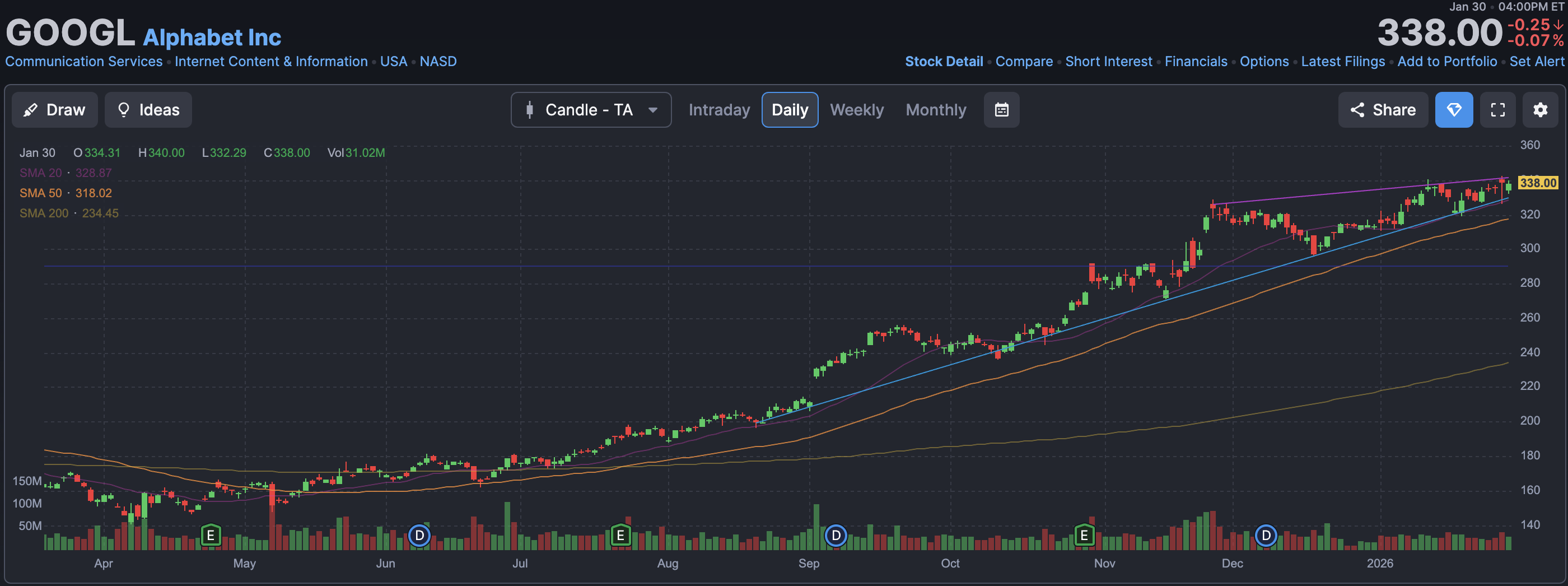Click the 2026 label on time axis
Viewport: 1568px width, 586px height.
1379,564
